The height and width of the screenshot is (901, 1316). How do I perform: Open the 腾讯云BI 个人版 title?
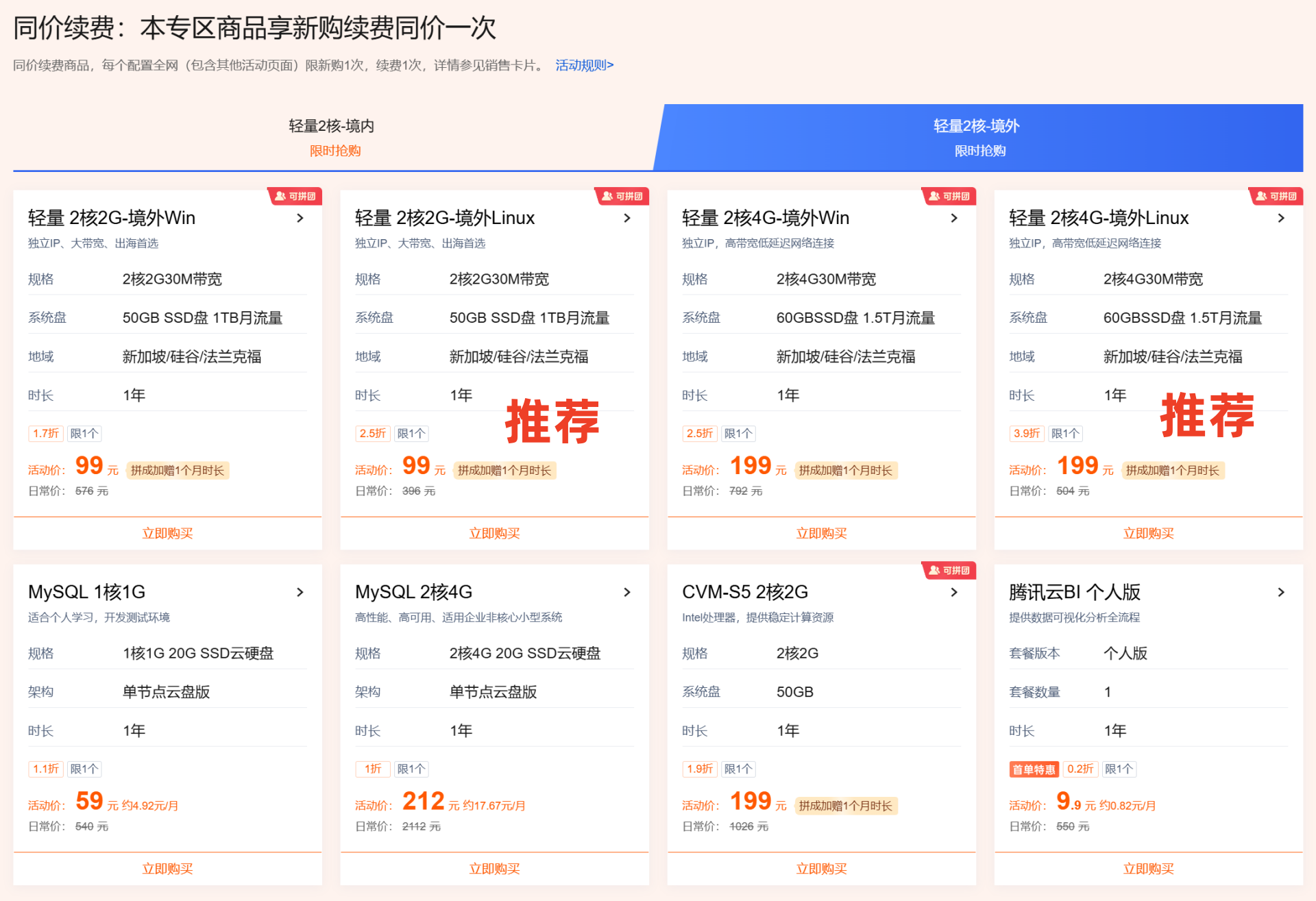1075,592
